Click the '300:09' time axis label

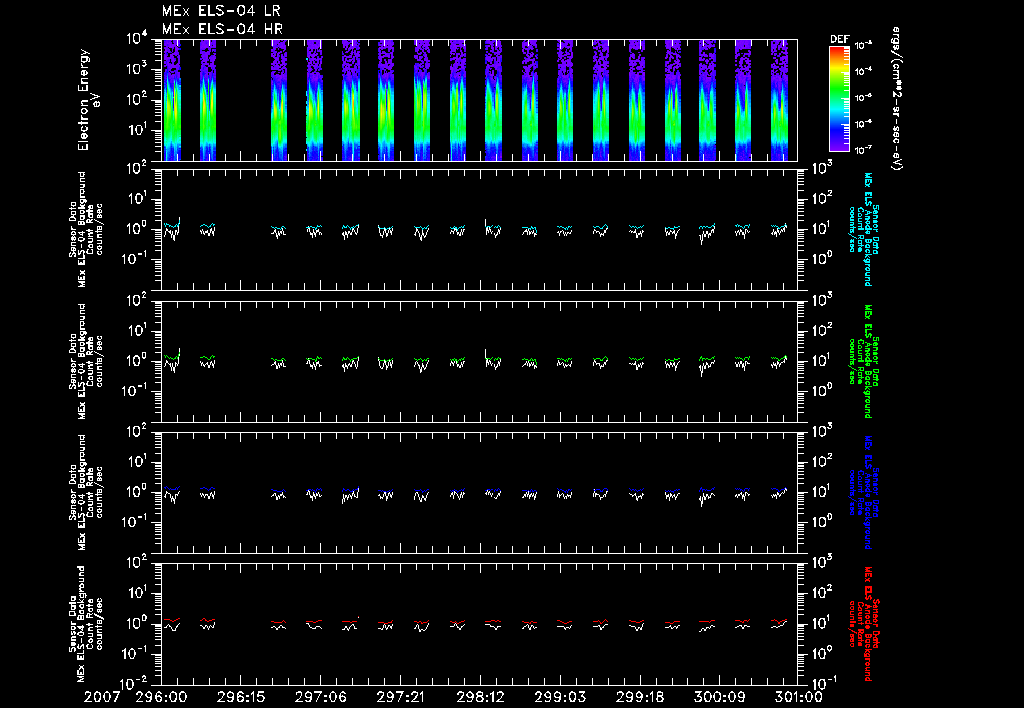719,697
